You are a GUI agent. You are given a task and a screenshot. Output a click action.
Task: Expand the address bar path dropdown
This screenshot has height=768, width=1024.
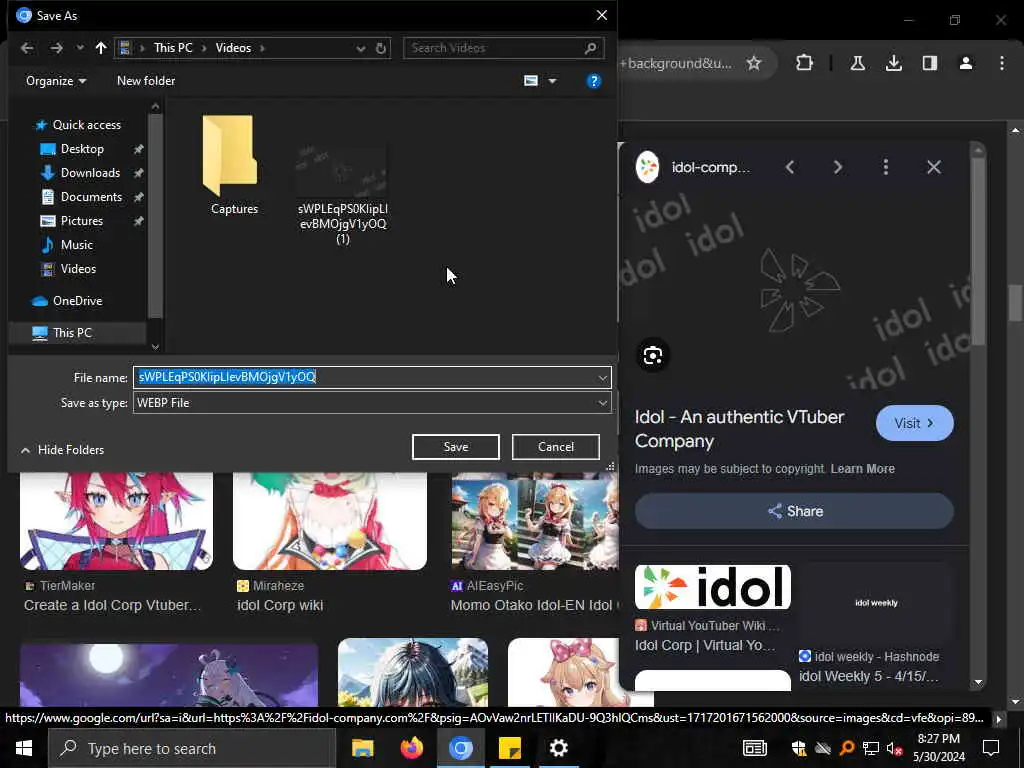tap(360, 48)
